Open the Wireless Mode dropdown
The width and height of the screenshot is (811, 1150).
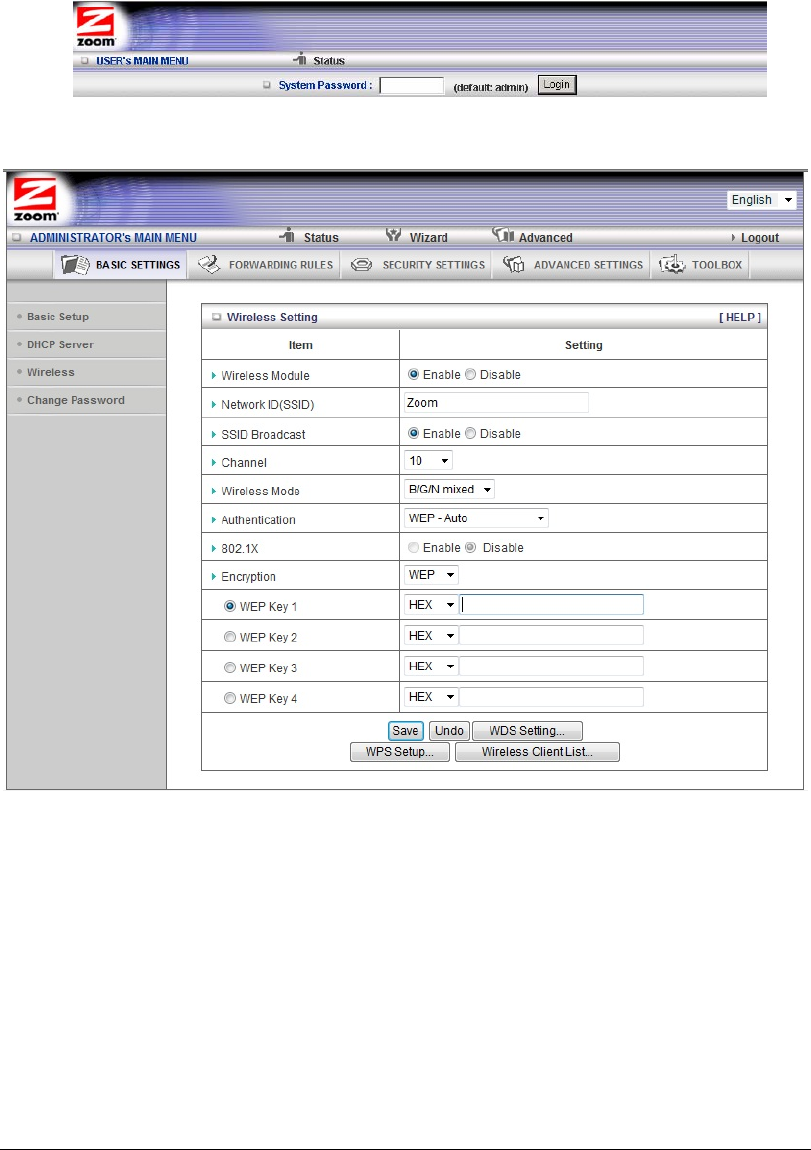click(x=449, y=489)
